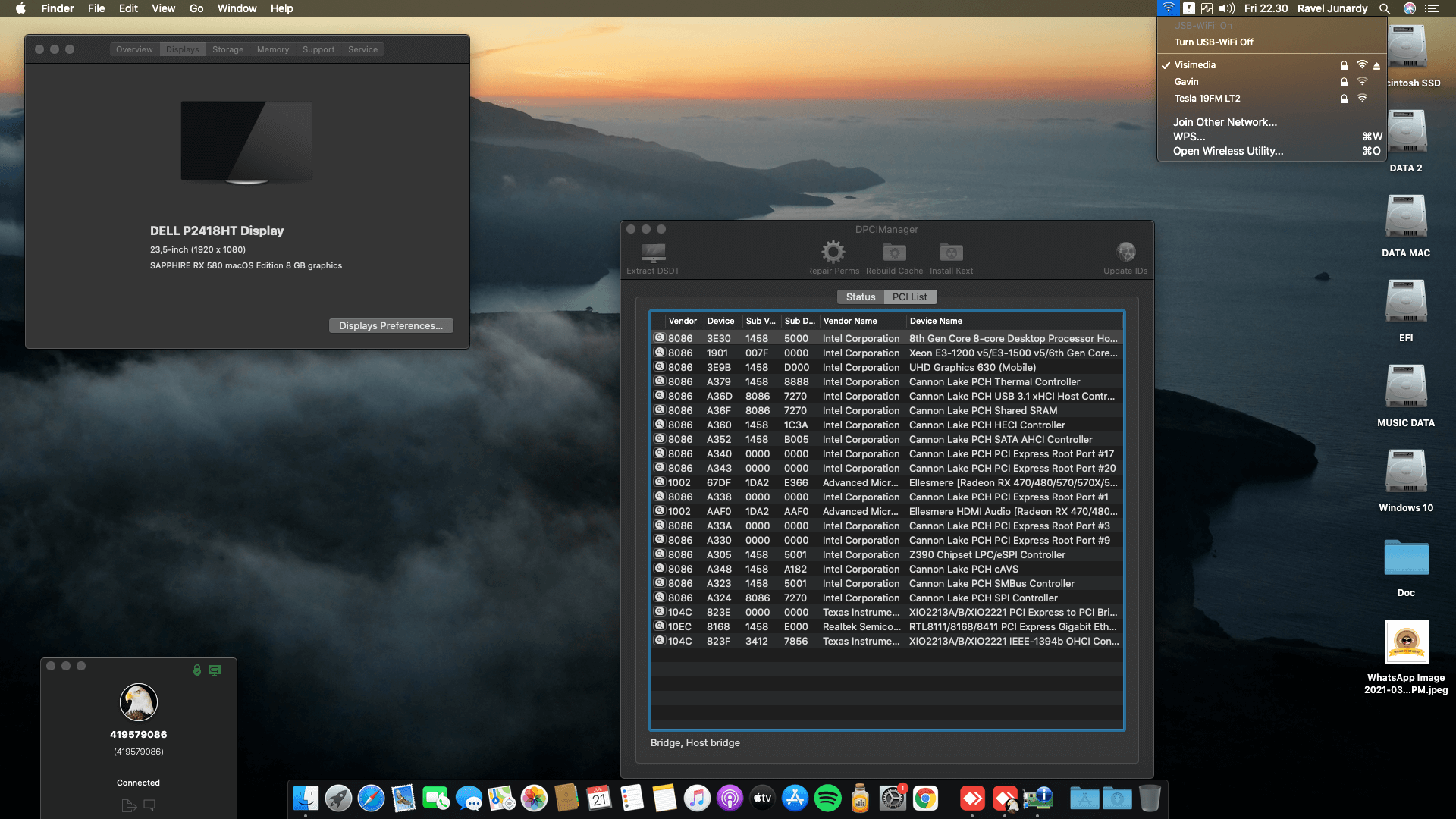Open Messages app in Dock
The height and width of the screenshot is (819, 1456).
click(469, 798)
